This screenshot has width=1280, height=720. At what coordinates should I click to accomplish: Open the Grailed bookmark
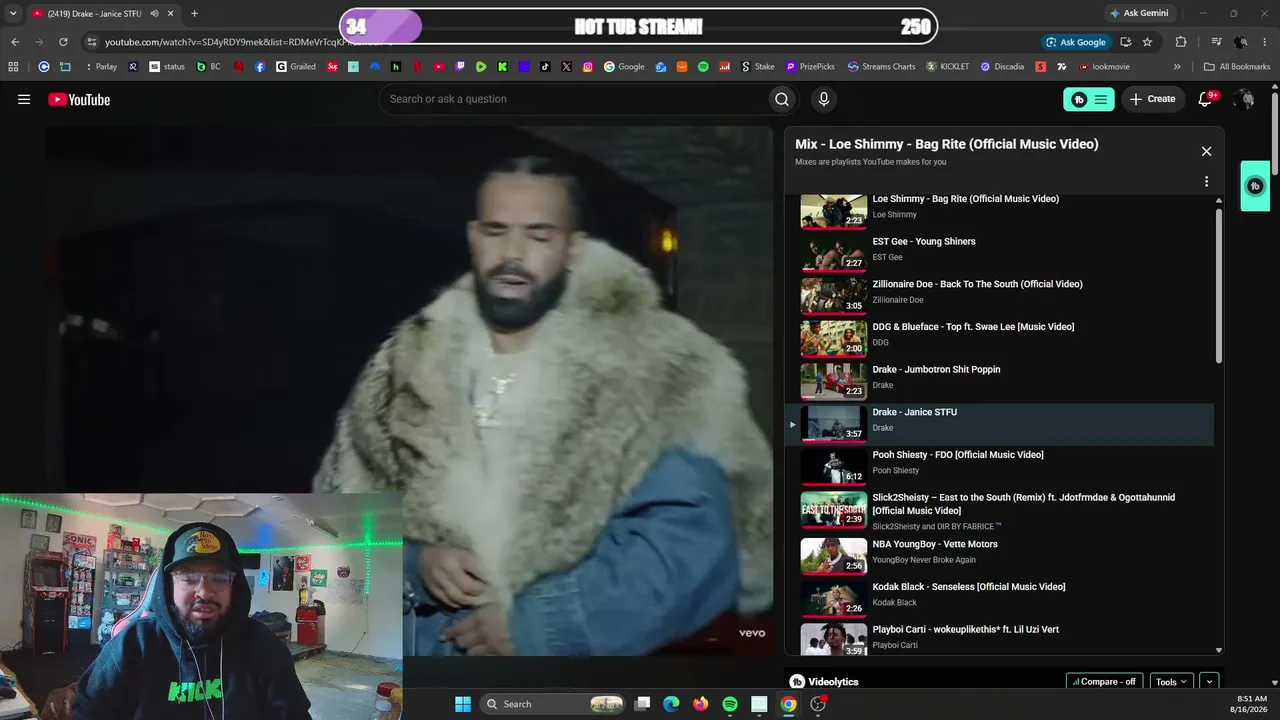coord(296,67)
